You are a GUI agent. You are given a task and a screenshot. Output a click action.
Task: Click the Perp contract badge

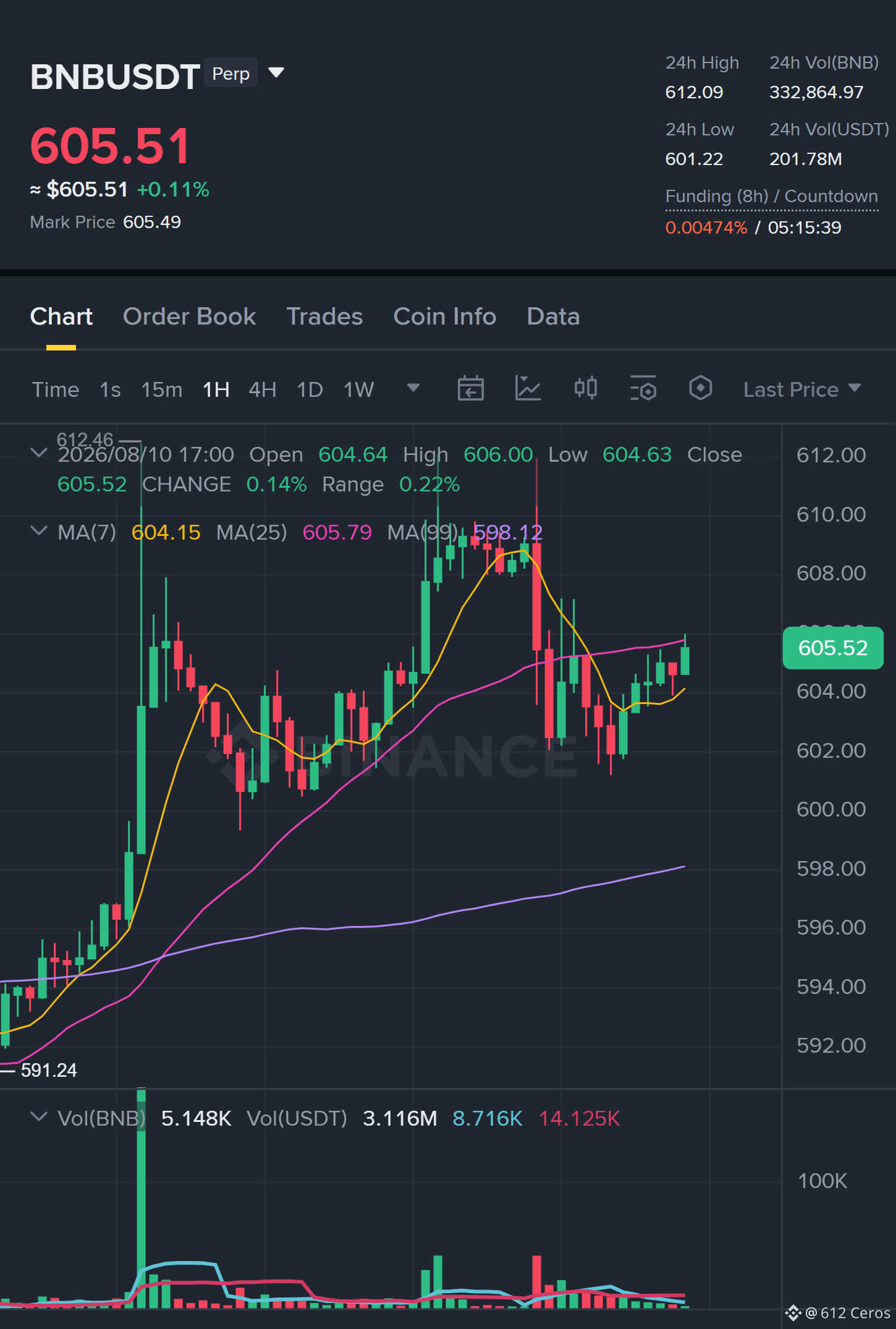pyautogui.click(x=231, y=74)
